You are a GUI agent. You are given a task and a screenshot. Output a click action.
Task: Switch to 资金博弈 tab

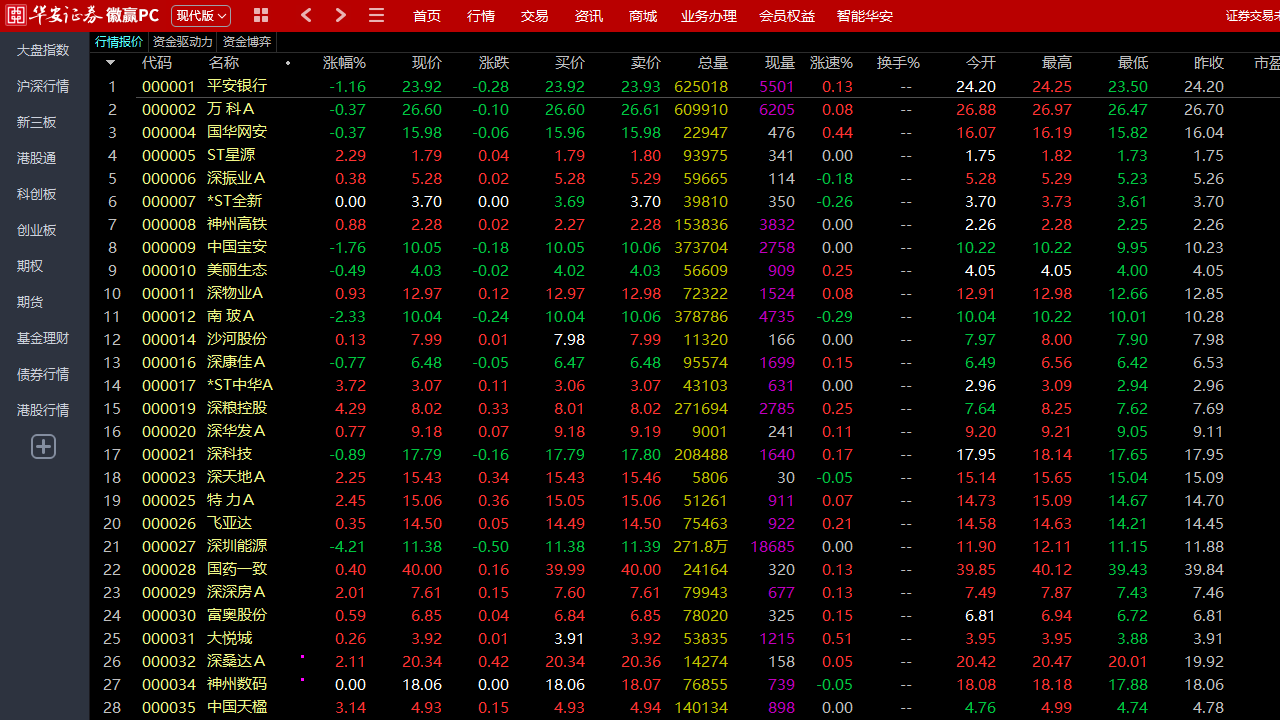click(x=246, y=42)
